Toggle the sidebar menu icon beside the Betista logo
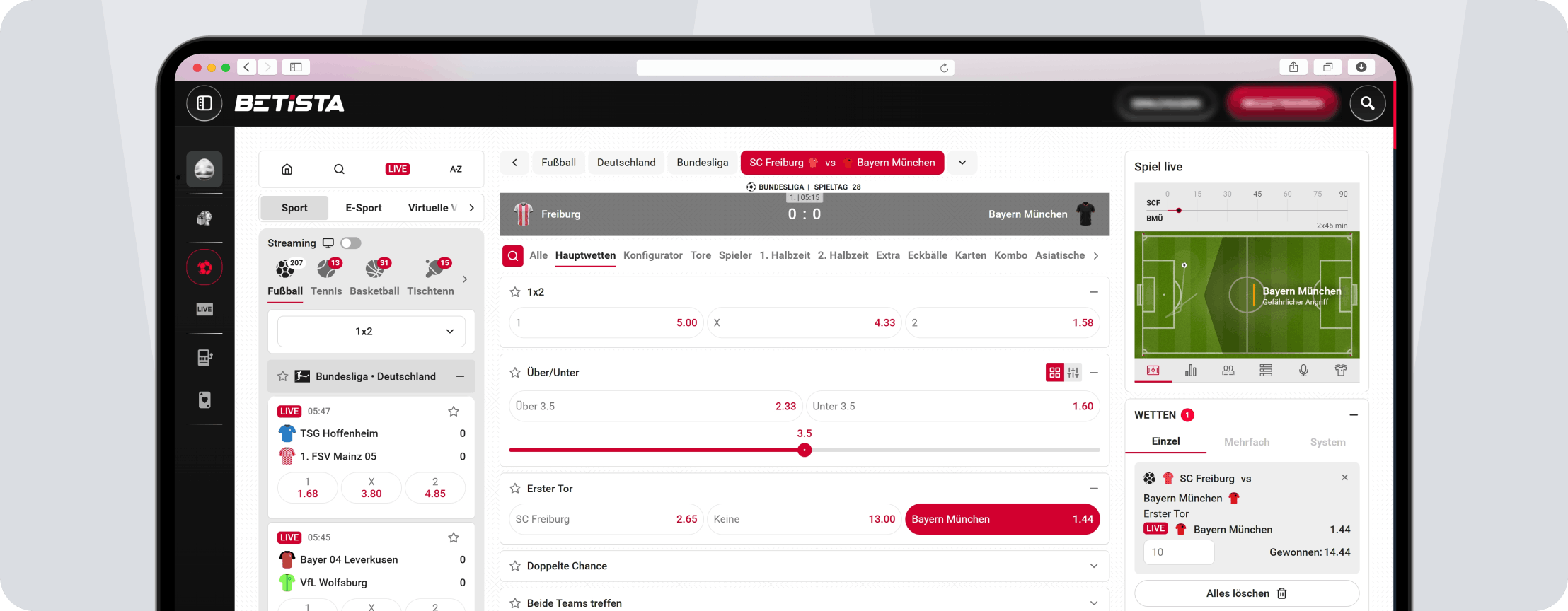This screenshot has width=1568, height=611. (x=204, y=103)
